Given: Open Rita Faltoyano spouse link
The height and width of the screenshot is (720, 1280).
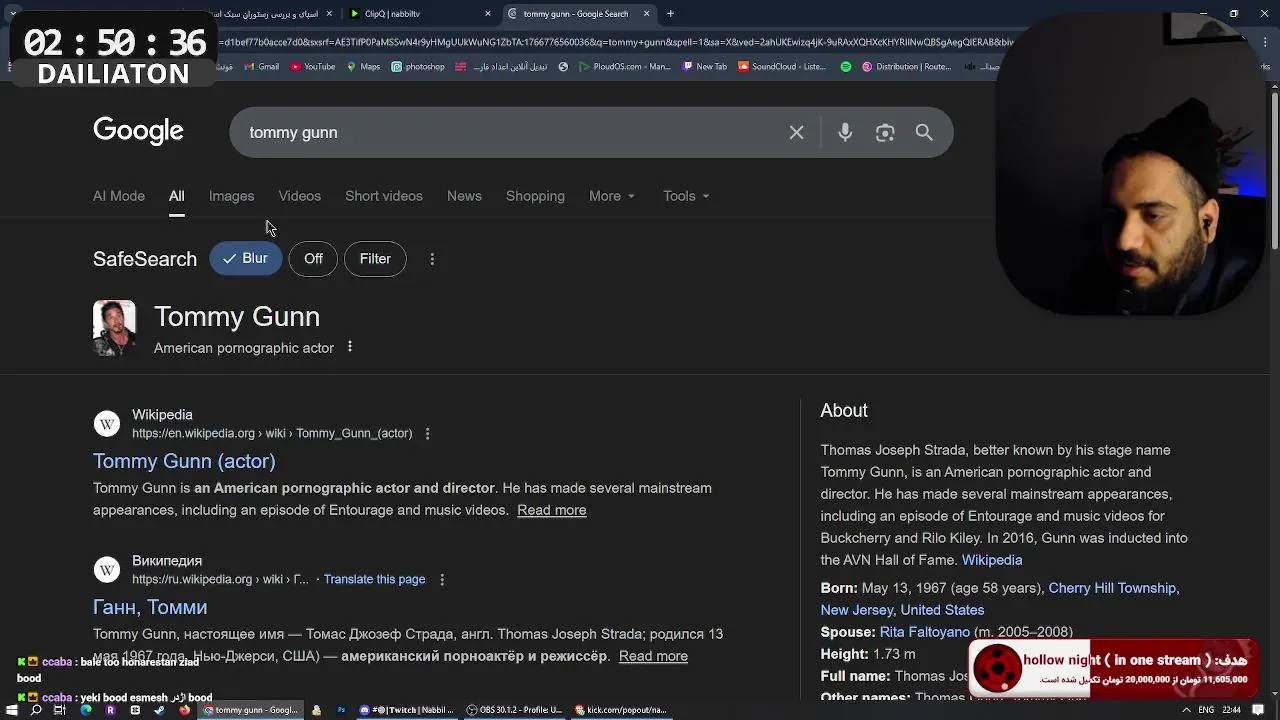Looking at the screenshot, I should [x=925, y=632].
